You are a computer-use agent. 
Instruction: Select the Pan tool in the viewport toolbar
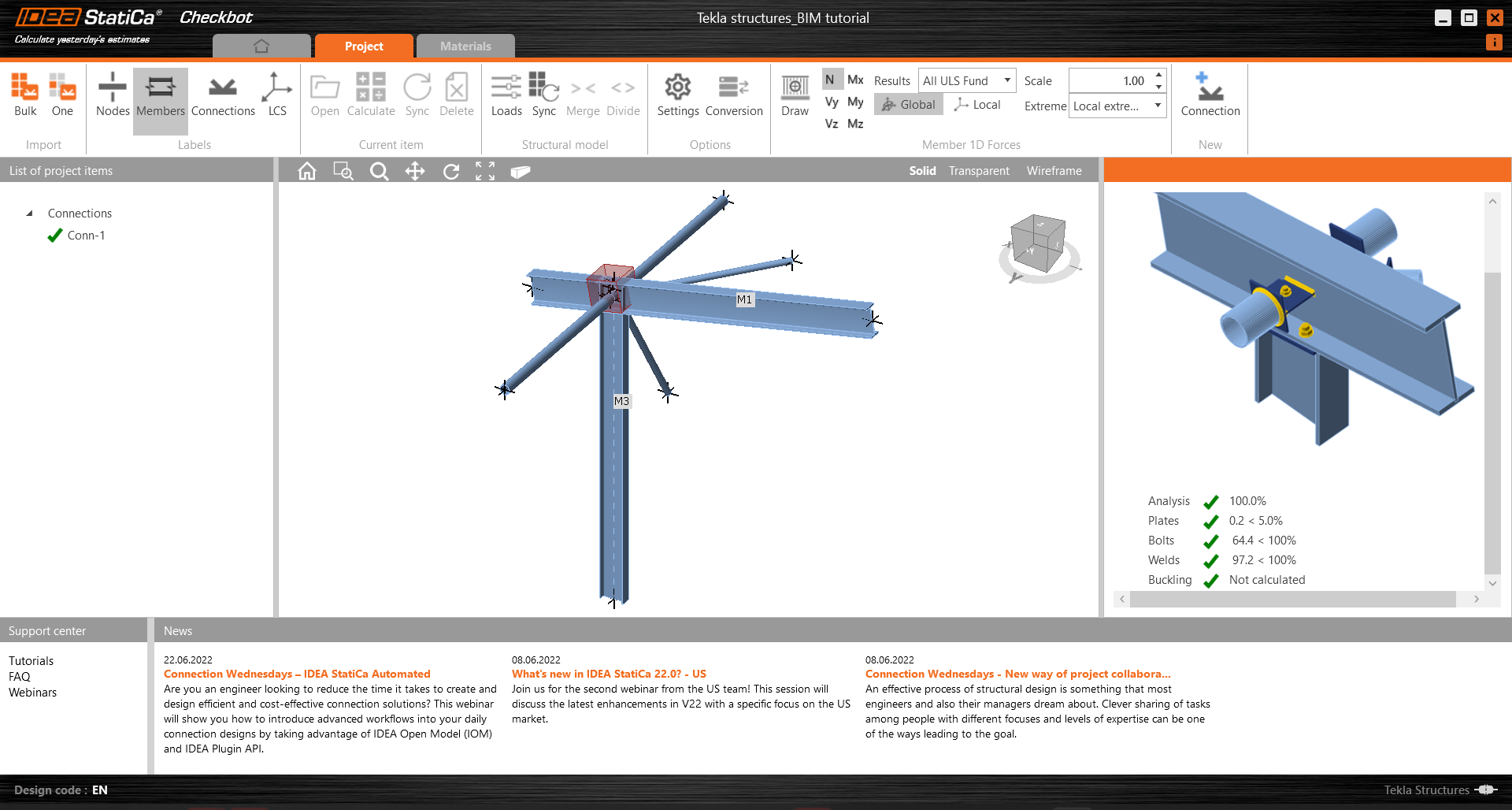(415, 171)
